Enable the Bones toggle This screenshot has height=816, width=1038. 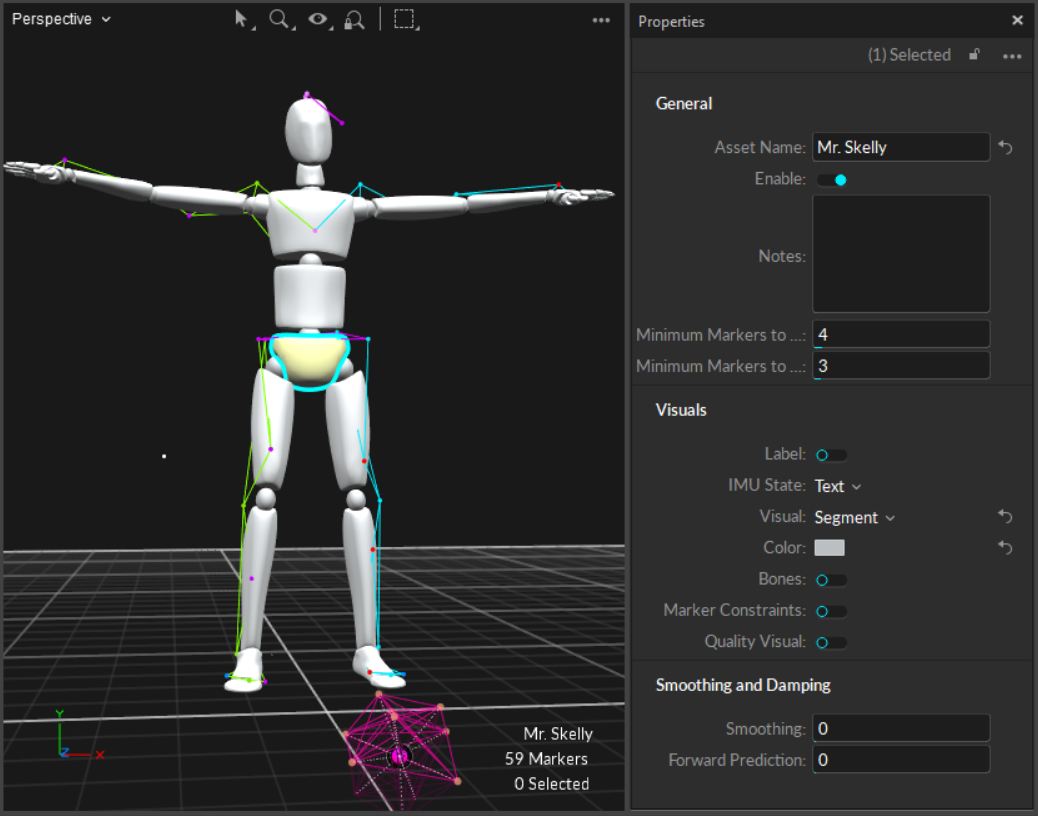pos(830,580)
